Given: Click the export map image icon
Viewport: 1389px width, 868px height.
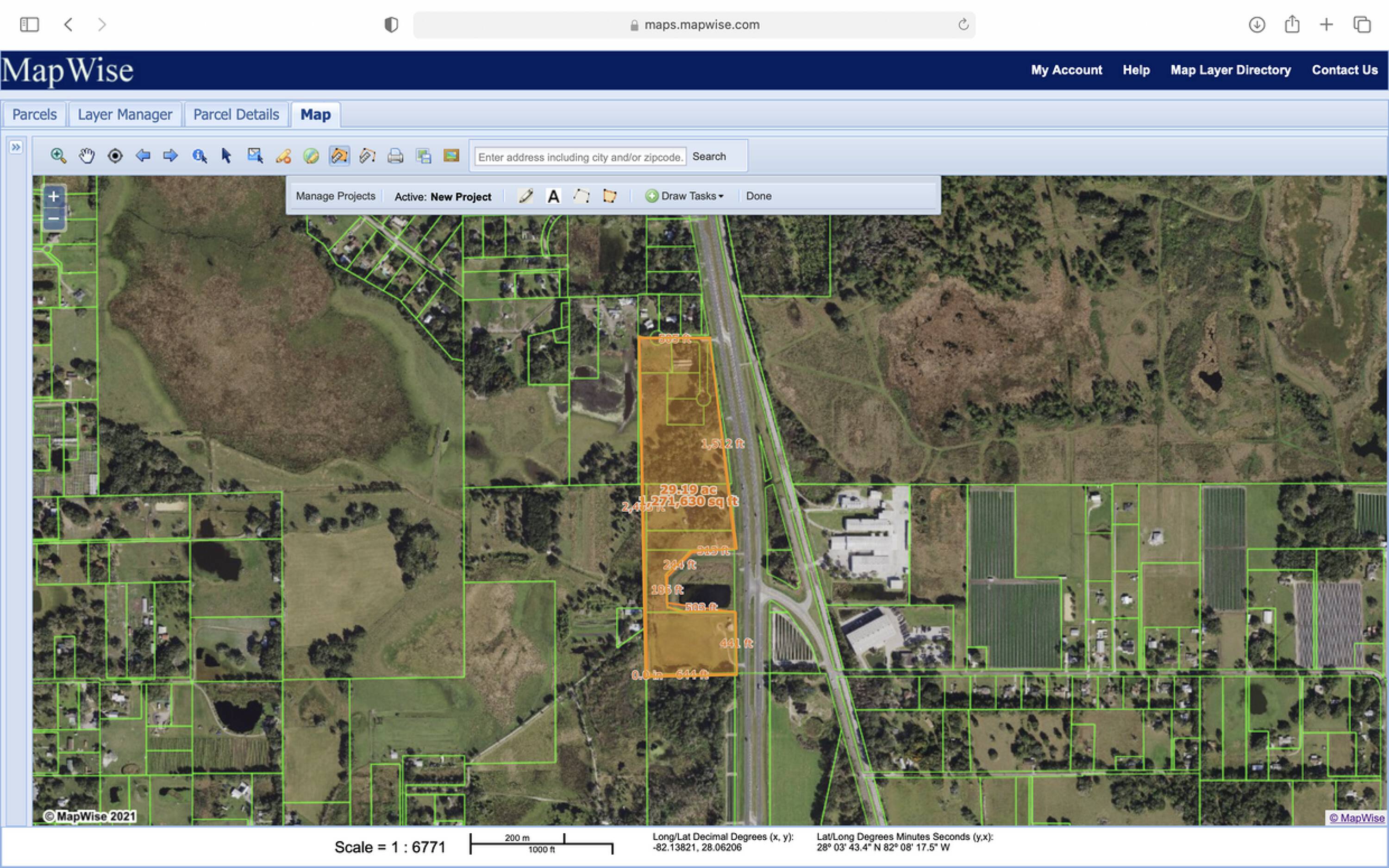Looking at the screenshot, I should [451, 156].
